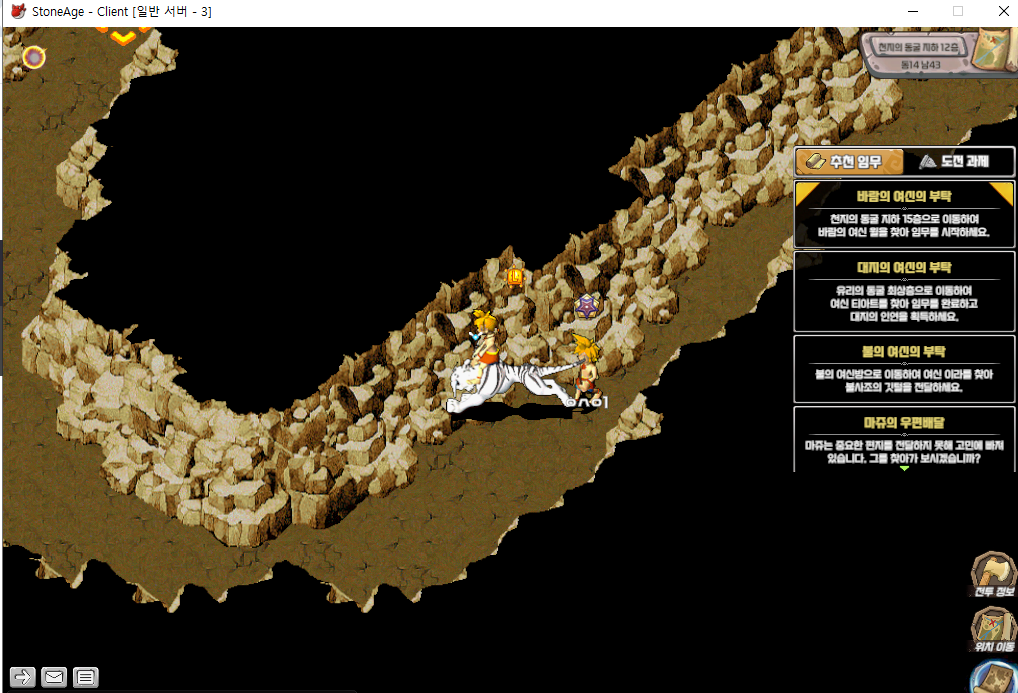Select the 마쥬의 우편배달 quest
Viewport: 1018px width, 693px height.
point(904,438)
